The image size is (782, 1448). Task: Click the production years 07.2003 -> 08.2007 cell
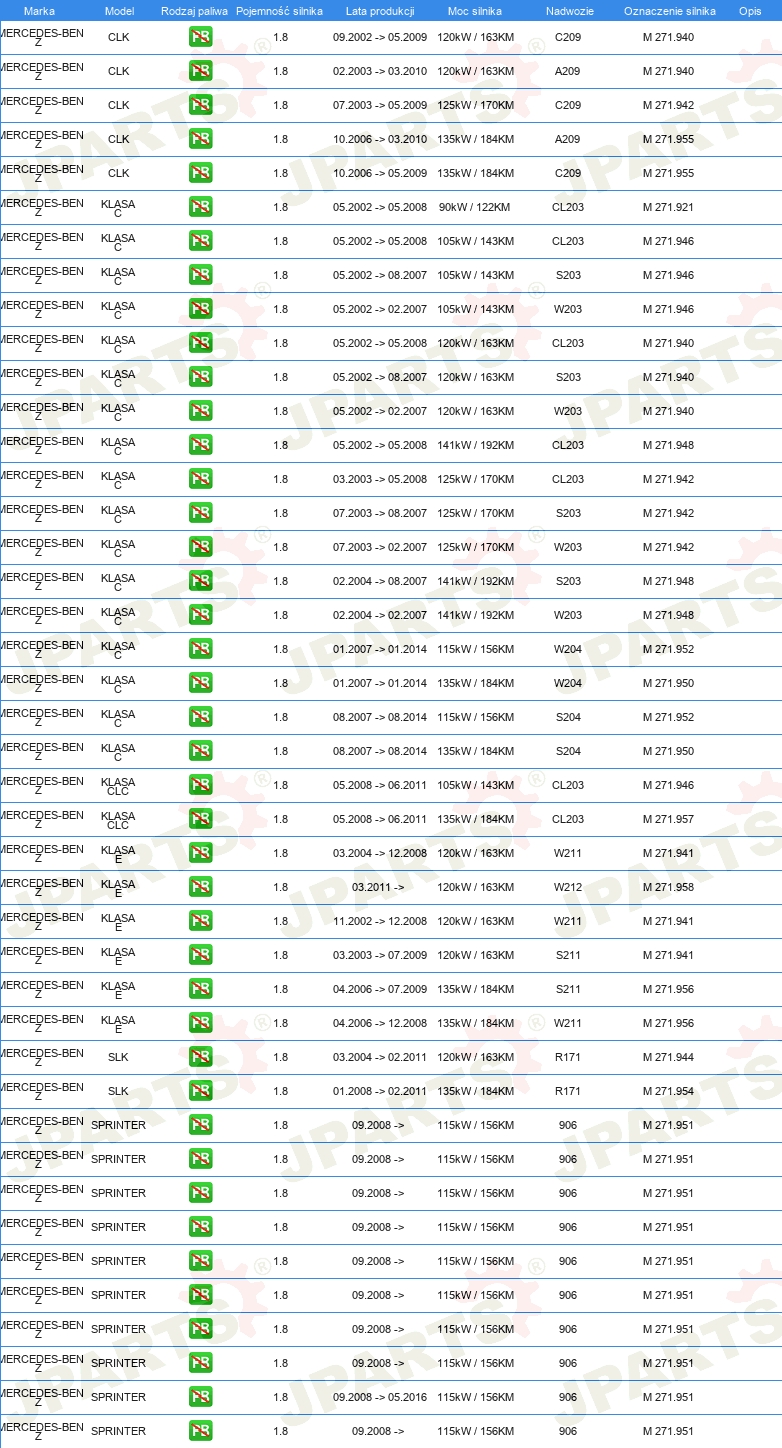380,513
